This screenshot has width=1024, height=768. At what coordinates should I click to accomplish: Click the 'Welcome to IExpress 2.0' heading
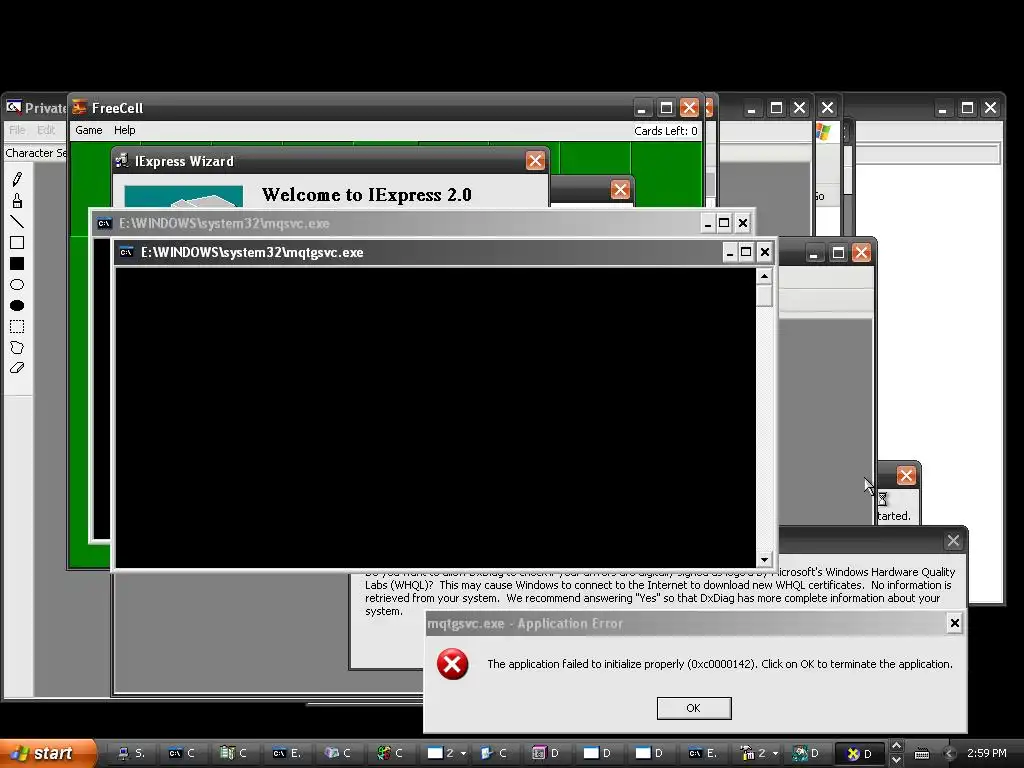point(366,195)
